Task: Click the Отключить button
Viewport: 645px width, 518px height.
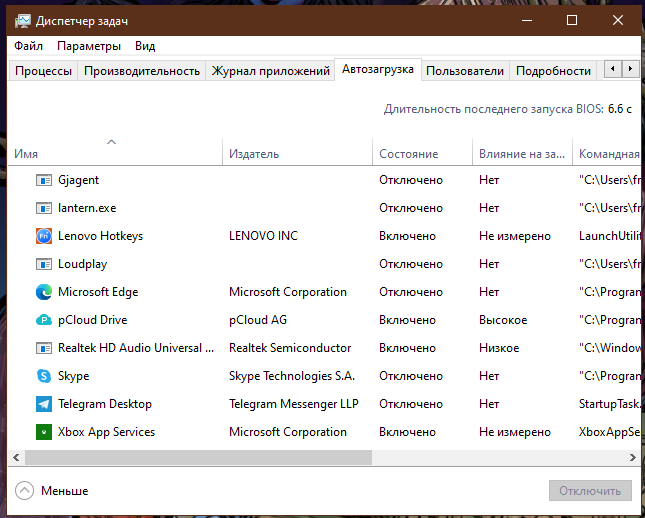Action: [x=590, y=490]
